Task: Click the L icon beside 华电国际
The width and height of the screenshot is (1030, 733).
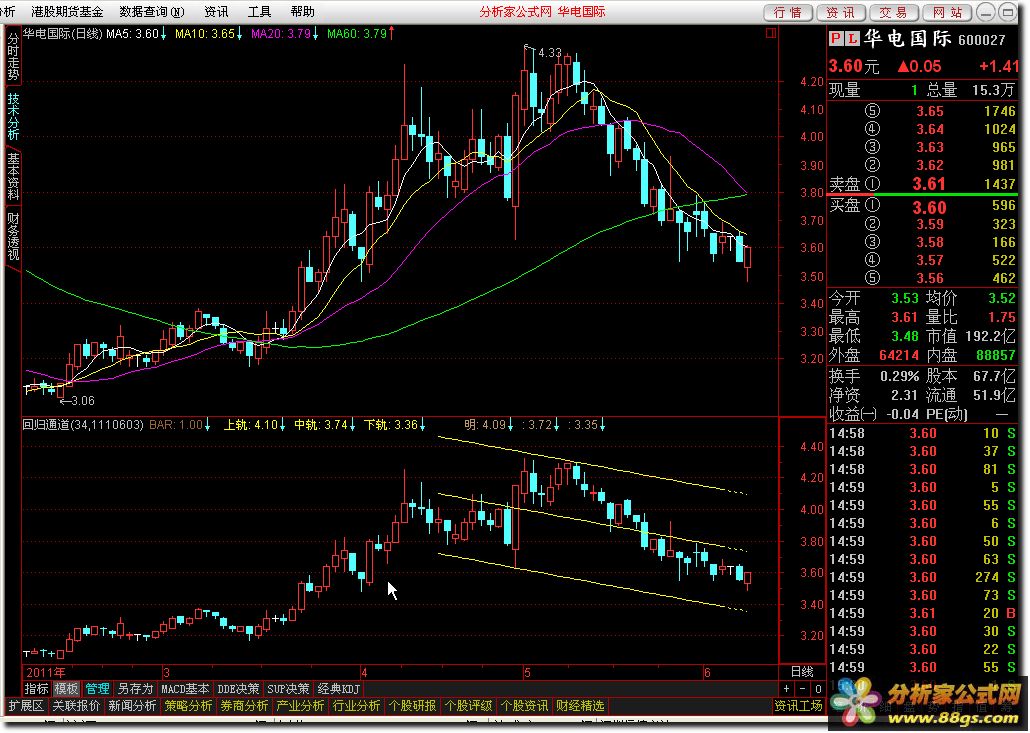Action: (x=851, y=39)
